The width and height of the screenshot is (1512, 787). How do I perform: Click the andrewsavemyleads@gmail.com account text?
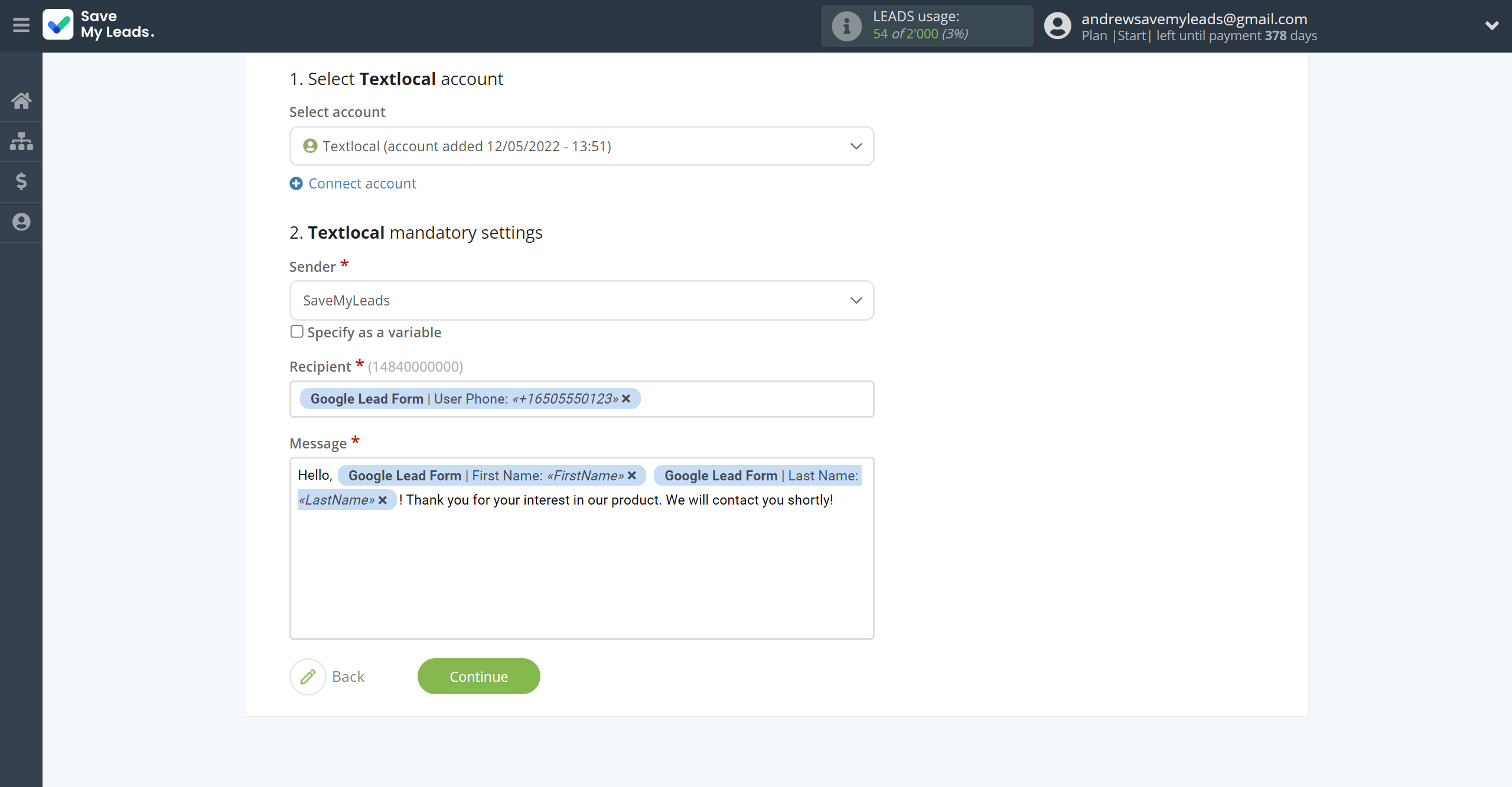point(1194,18)
